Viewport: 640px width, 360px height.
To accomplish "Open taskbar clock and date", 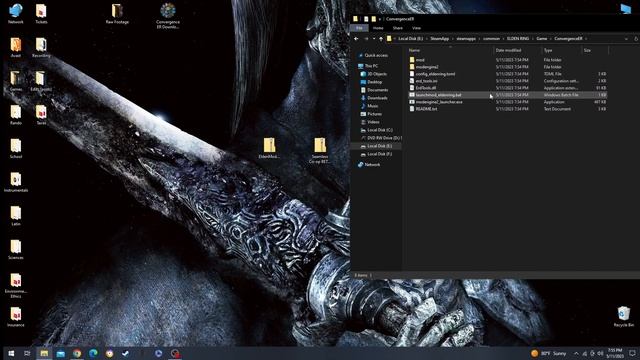I will tap(615, 353).
